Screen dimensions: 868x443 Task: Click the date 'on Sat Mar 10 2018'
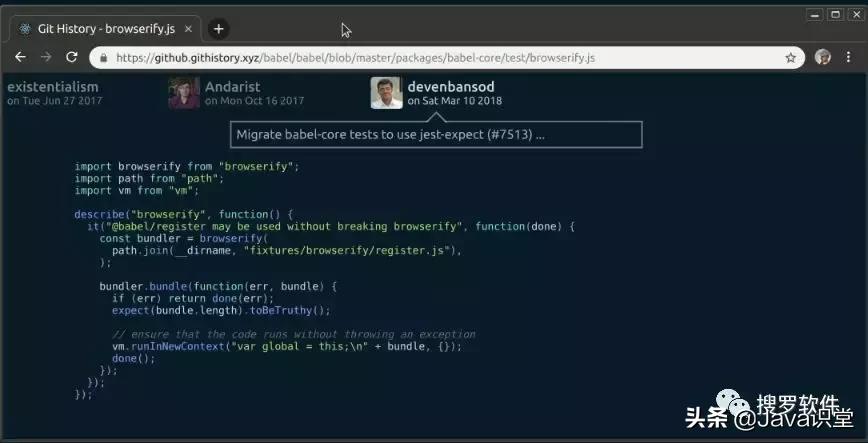pyautogui.click(x=454, y=101)
